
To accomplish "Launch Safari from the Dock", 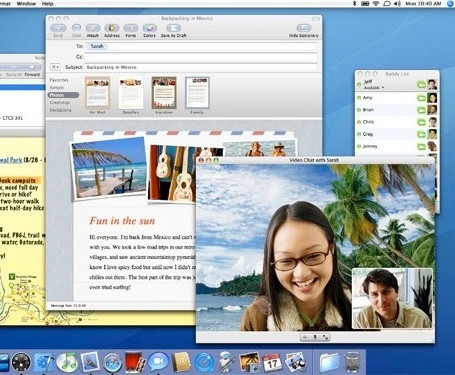I will 112,363.
